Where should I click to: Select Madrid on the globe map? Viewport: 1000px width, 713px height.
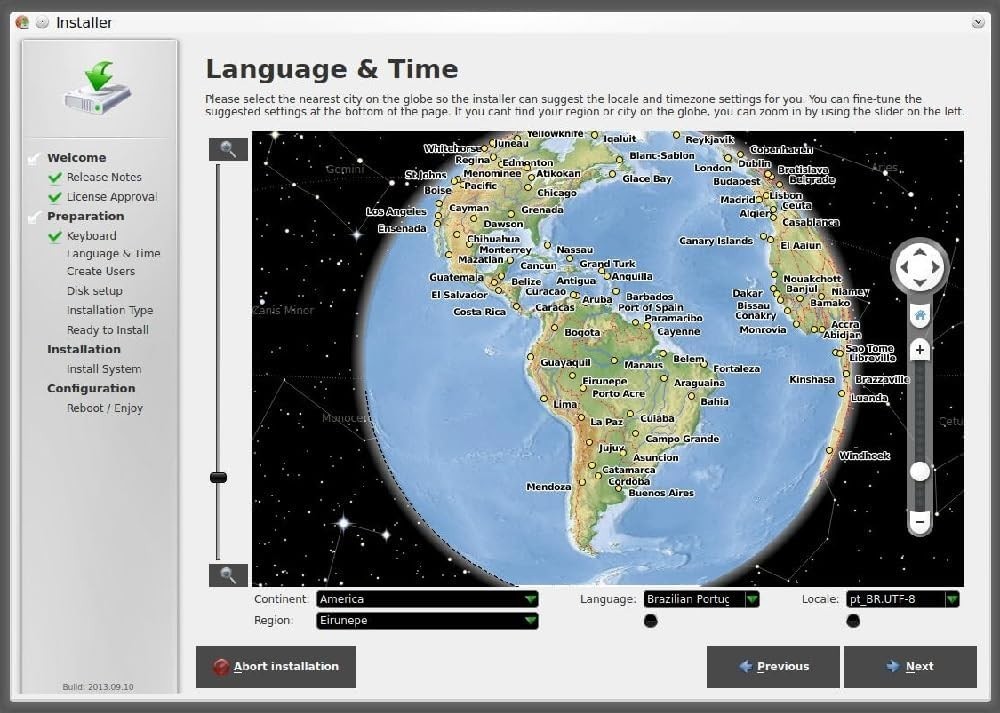click(x=737, y=200)
